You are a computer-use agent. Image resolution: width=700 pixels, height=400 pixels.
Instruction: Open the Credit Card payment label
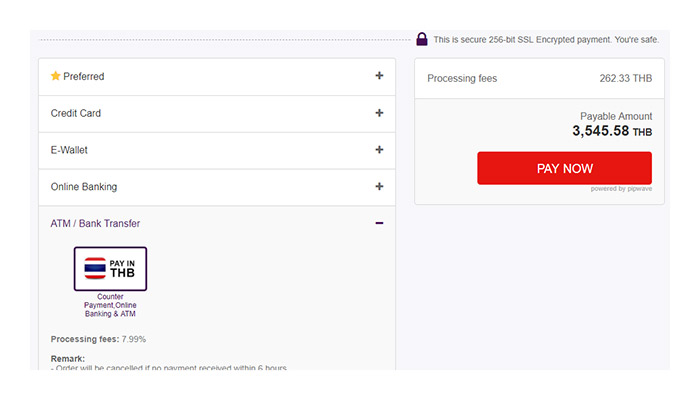coord(76,113)
